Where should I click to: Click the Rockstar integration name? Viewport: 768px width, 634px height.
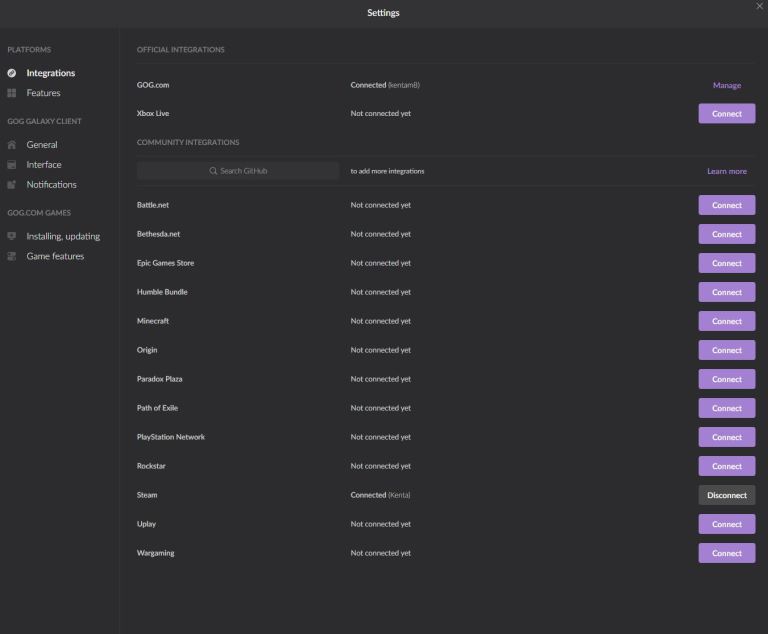(151, 465)
